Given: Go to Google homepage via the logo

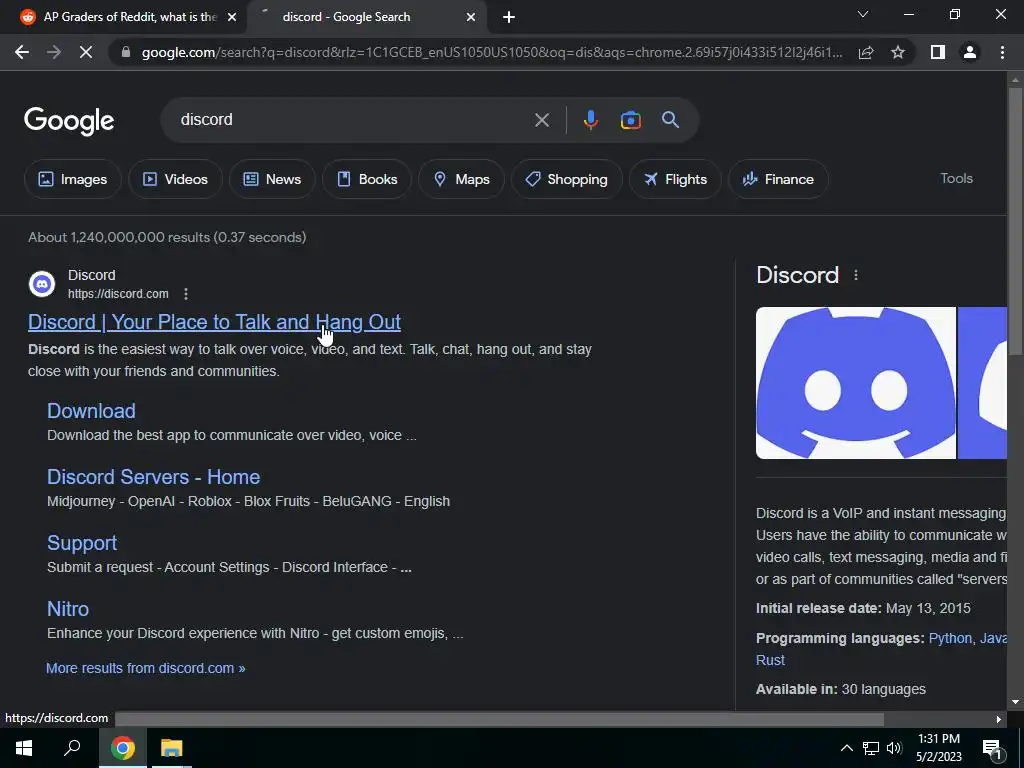Looking at the screenshot, I should [x=69, y=121].
